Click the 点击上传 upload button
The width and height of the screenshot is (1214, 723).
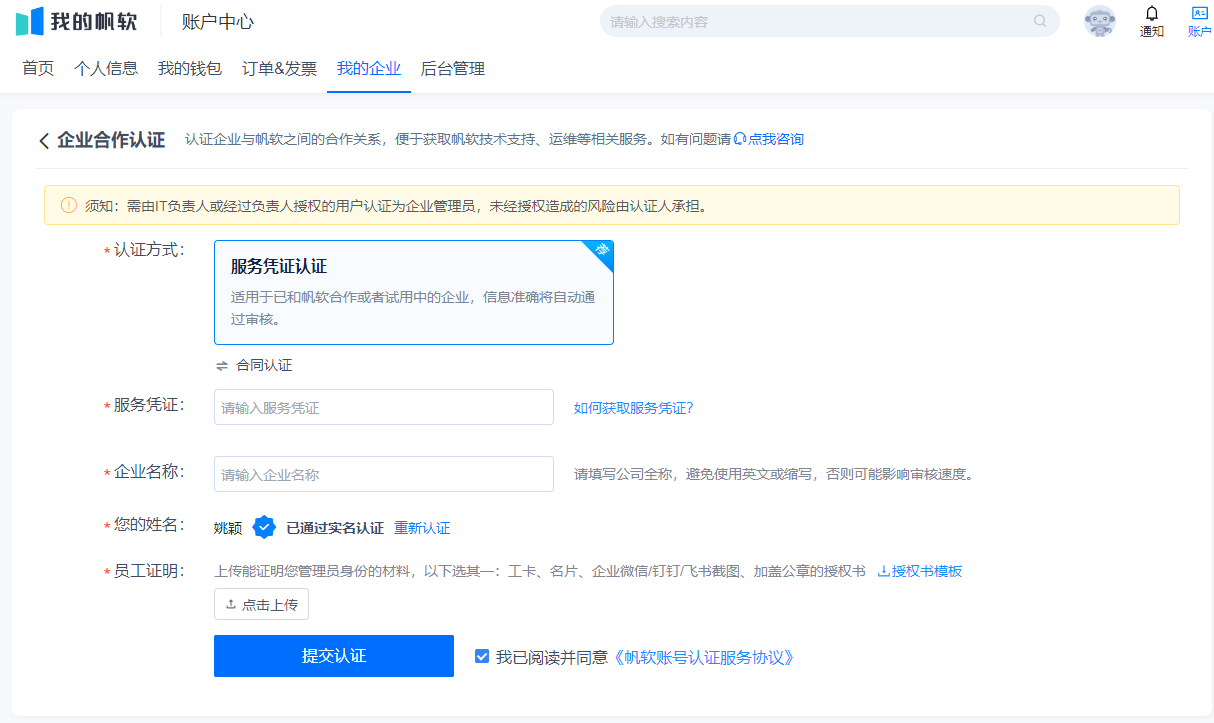click(x=262, y=604)
